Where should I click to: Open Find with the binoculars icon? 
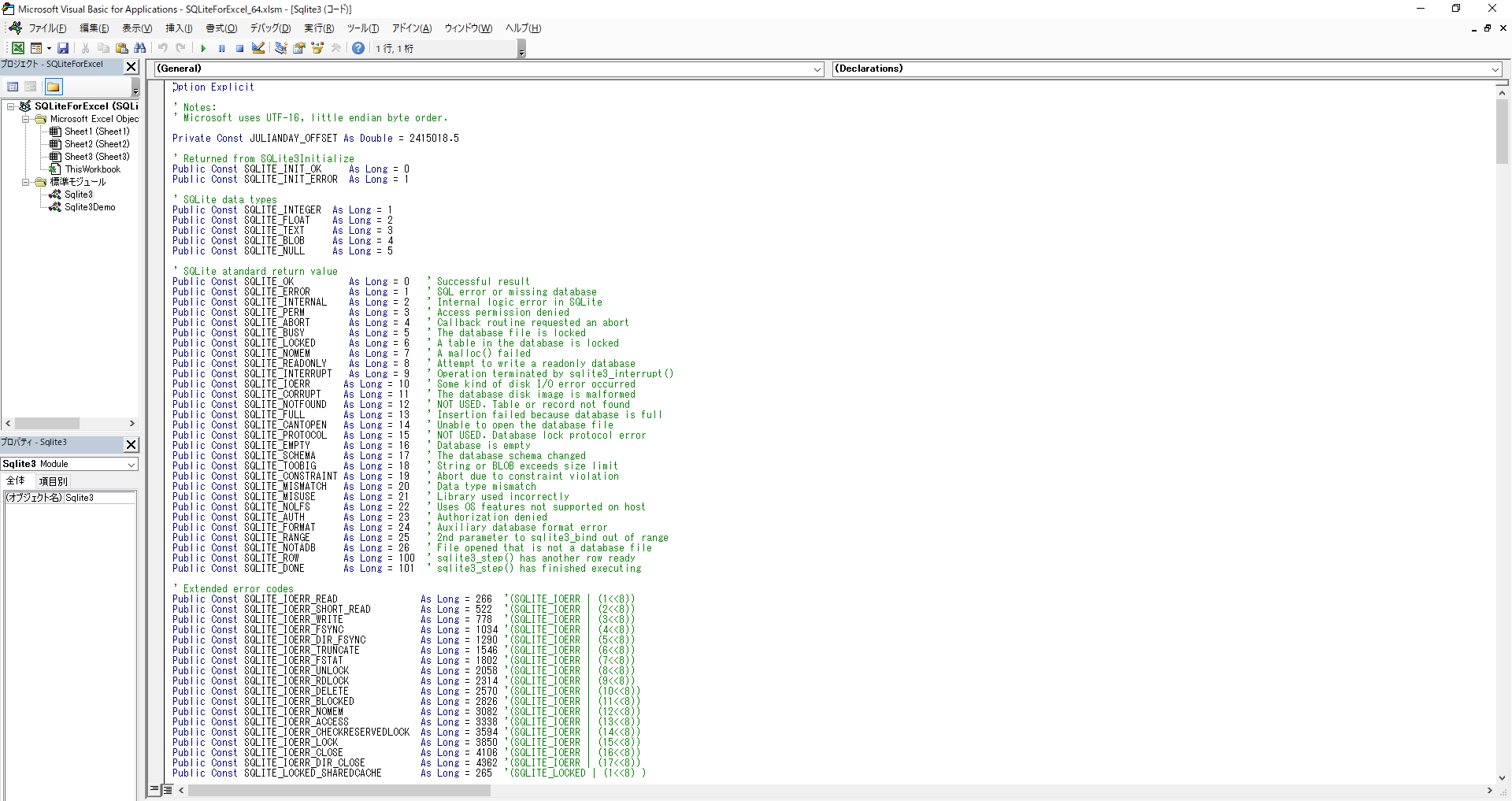point(140,48)
